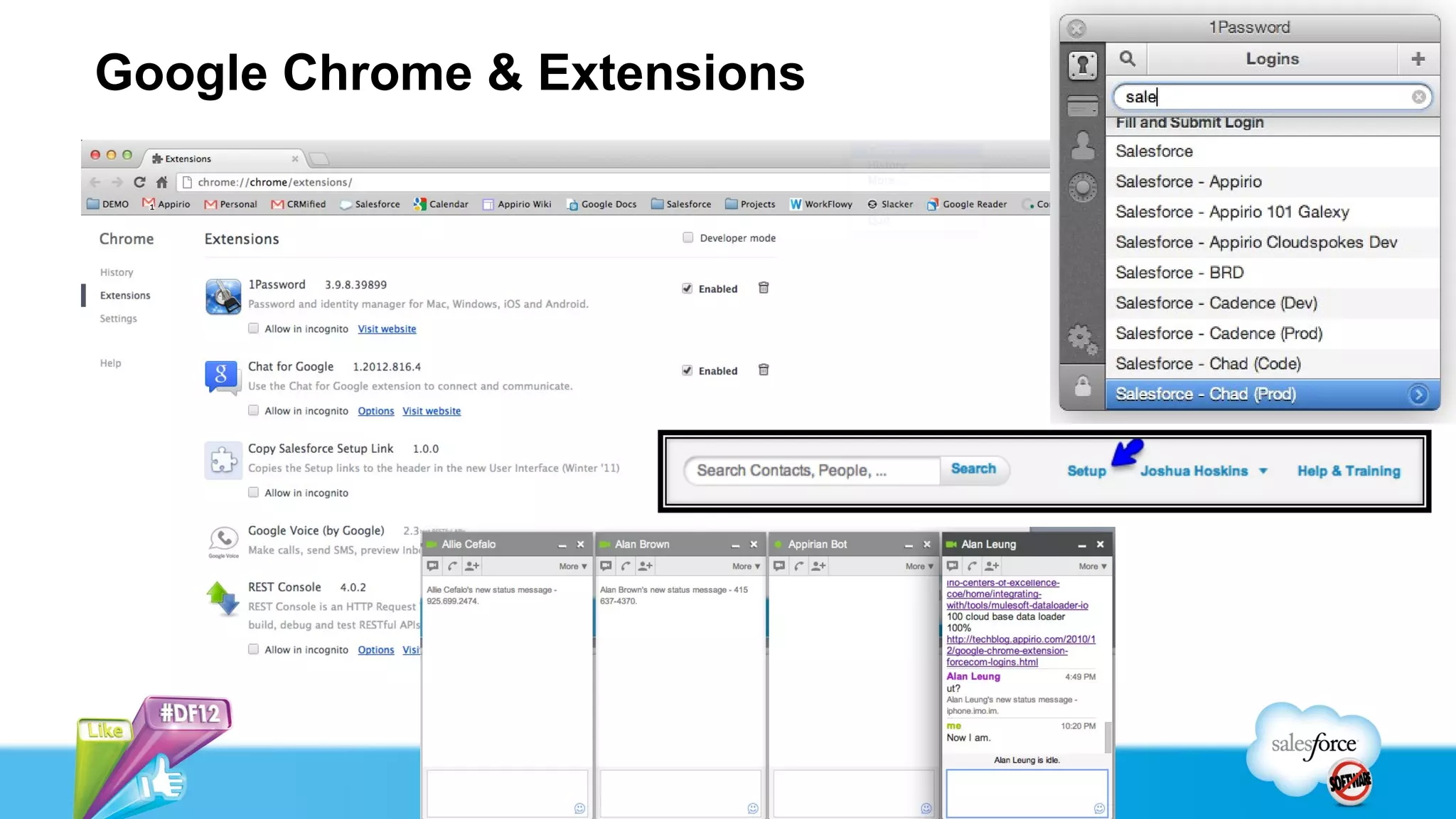Image resolution: width=1456 pixels, height=819 pixels.
Task: Select Salesforce - Cadence (Dev) login
Action: click(x=1273, y=303)
